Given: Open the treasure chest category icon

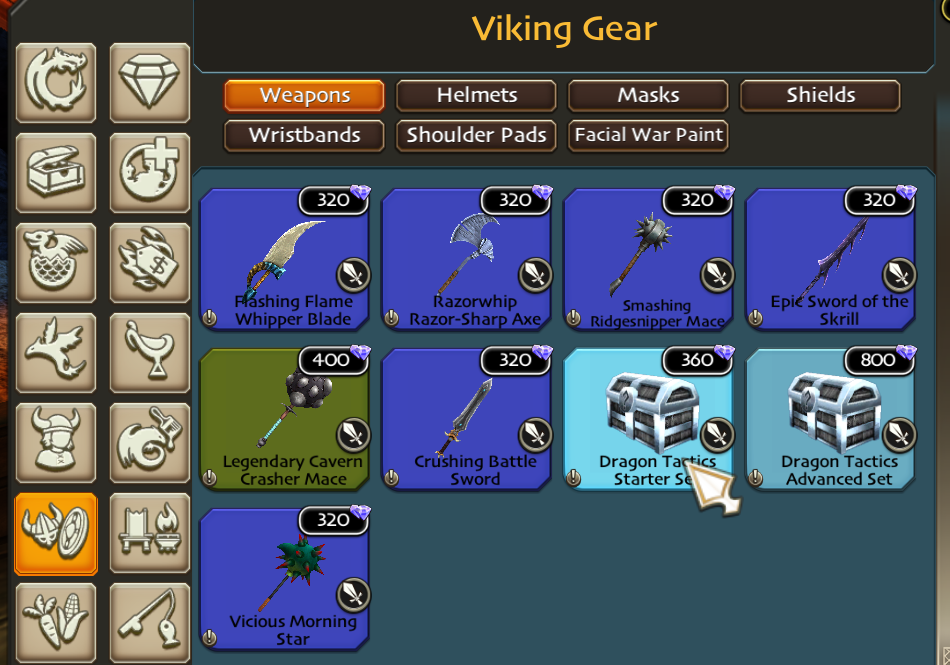Looking at the screenshot, I should point(56,173).
